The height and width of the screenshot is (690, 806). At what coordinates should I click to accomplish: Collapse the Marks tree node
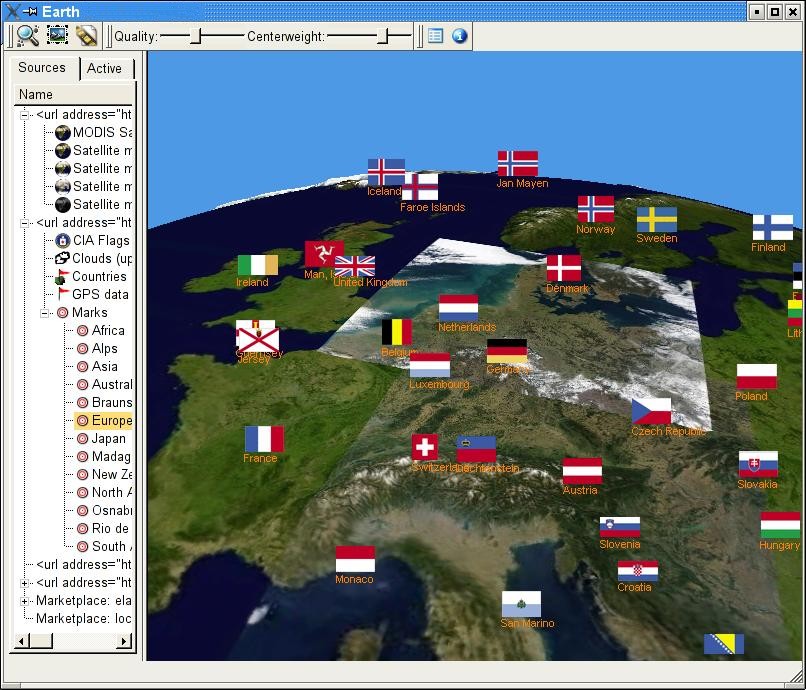click(45, 313)
